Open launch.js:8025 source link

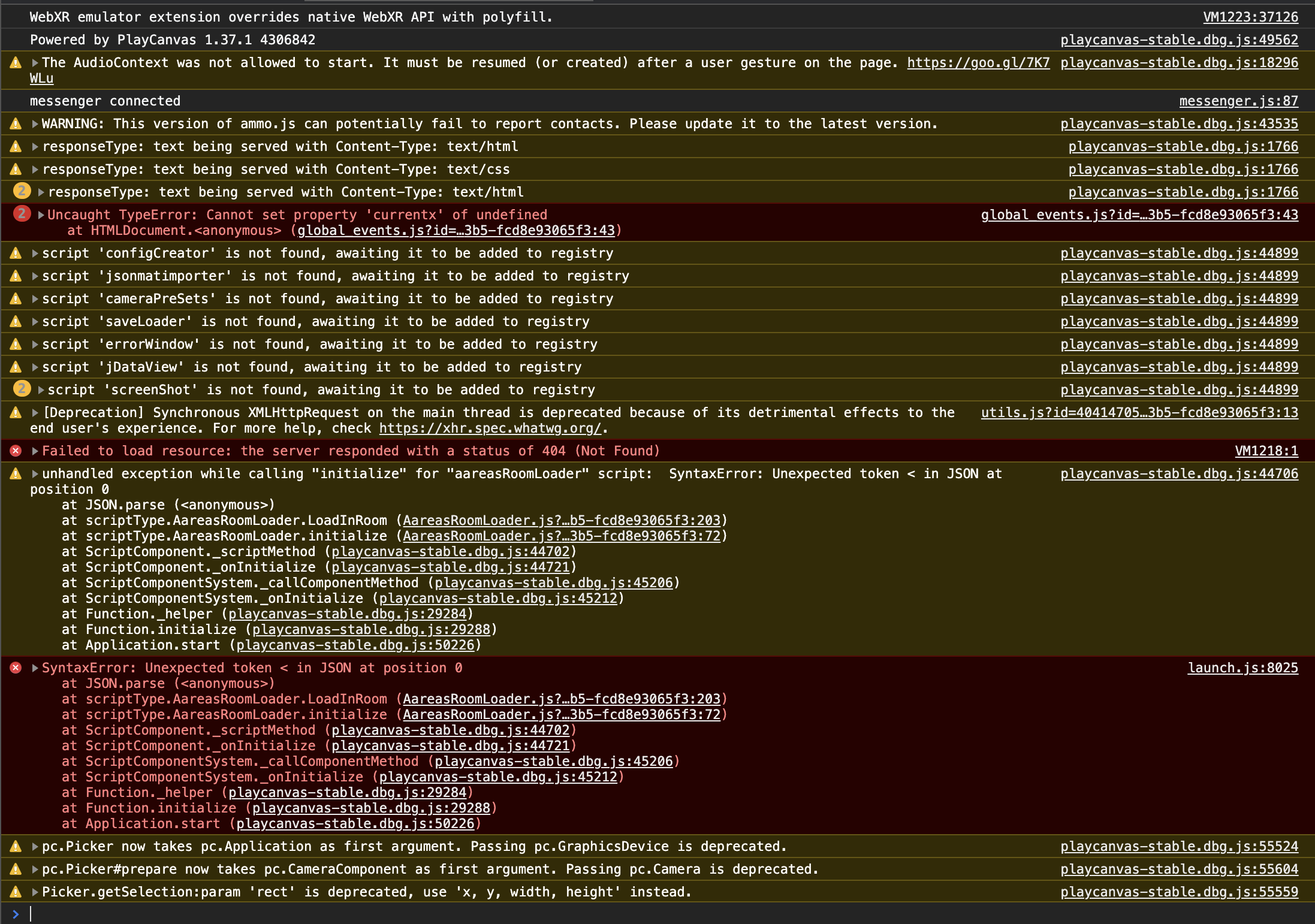tap(1242, 668)
